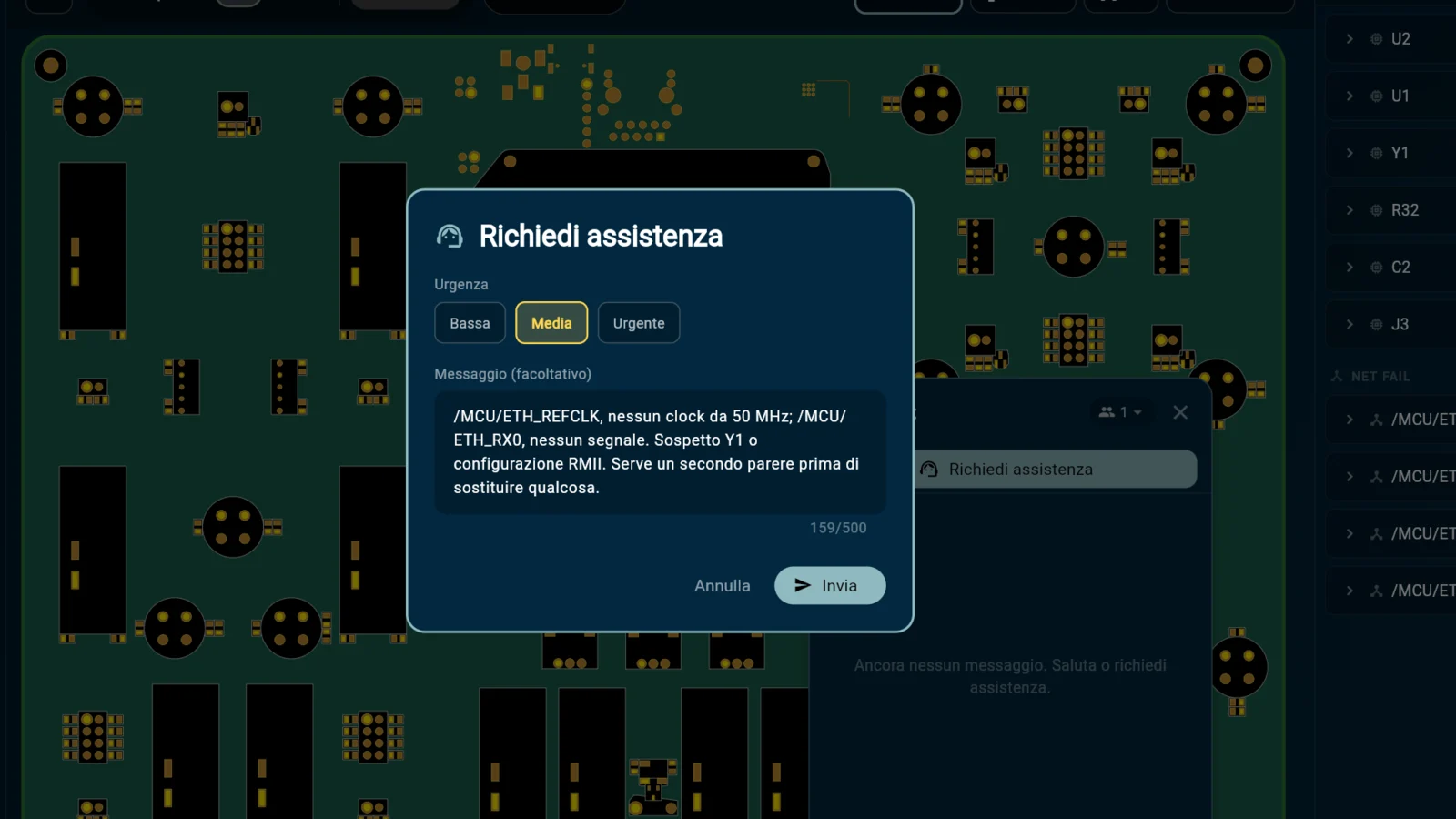
Task: Edit the Messaggio text field
Action: [x=660, y=452]
